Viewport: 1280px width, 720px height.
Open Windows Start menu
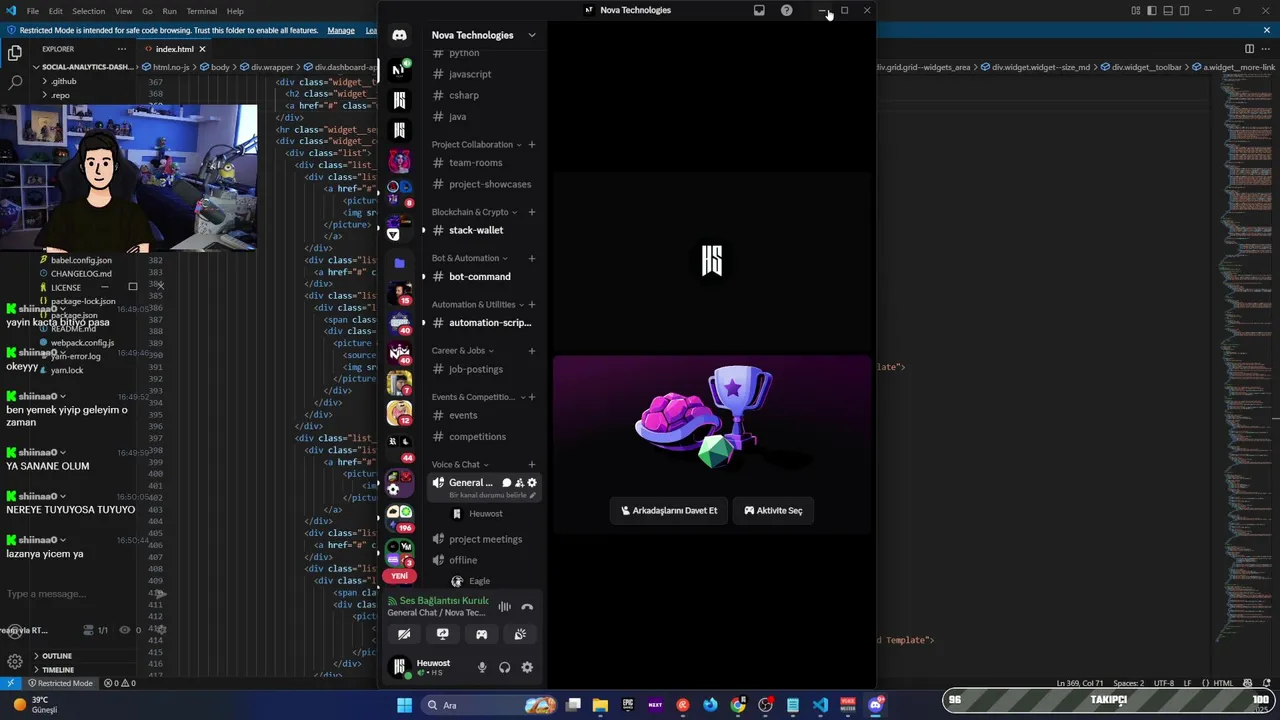pos(404,705)
